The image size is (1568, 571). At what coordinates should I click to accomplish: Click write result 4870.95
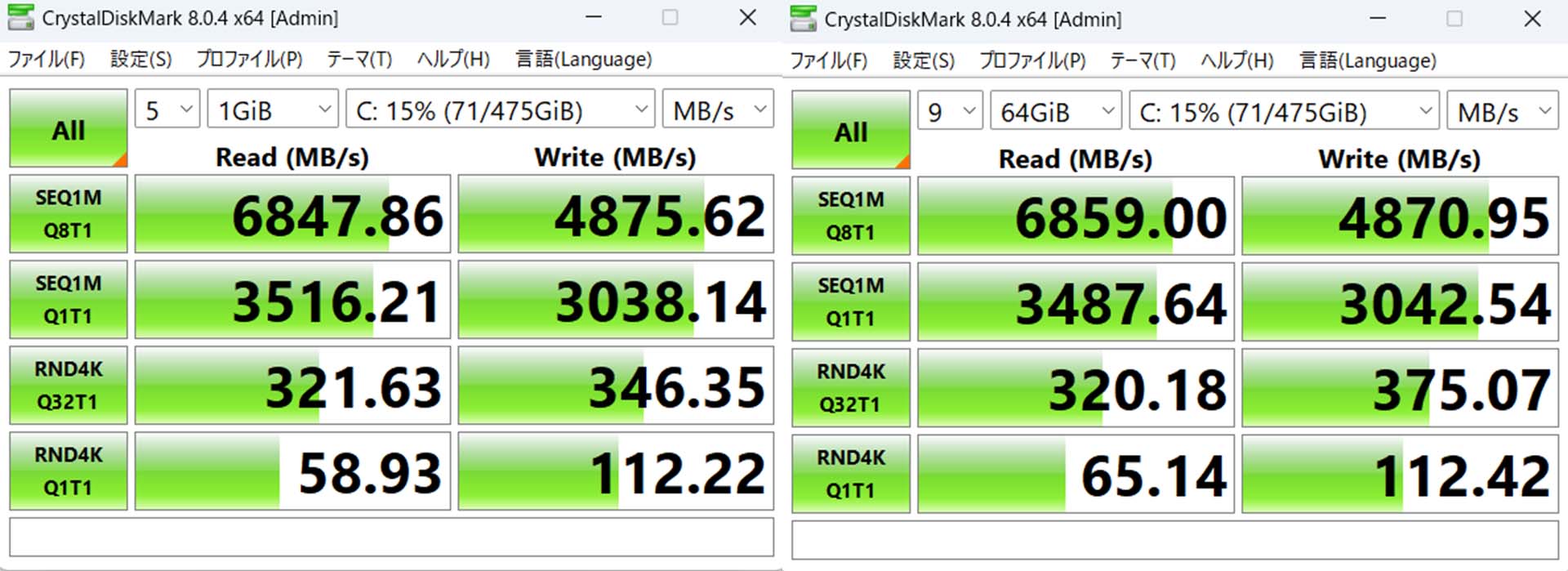1400,216
